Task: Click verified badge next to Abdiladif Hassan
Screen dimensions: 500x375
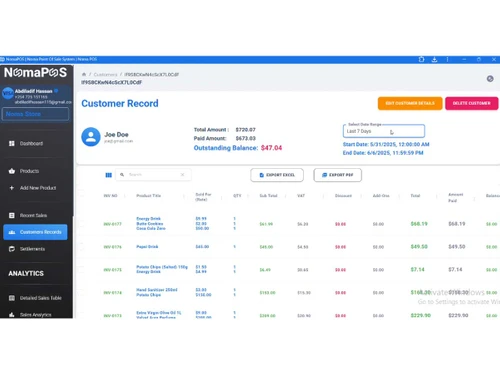Action: coord(56,91)
